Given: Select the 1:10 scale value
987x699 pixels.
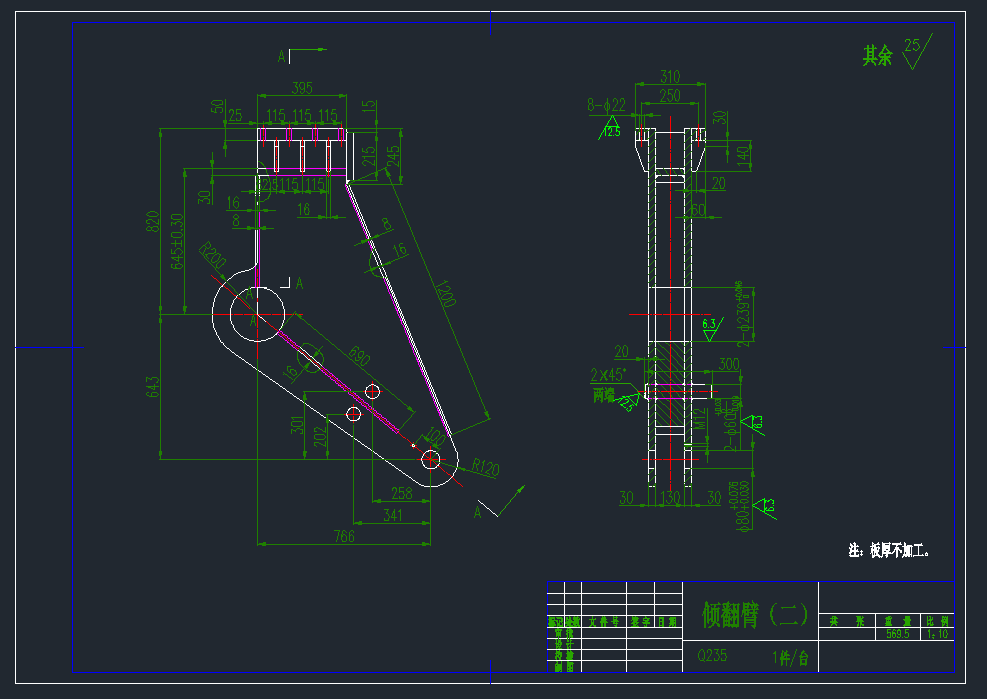Looking at the screenshot, I should (937, 634).
